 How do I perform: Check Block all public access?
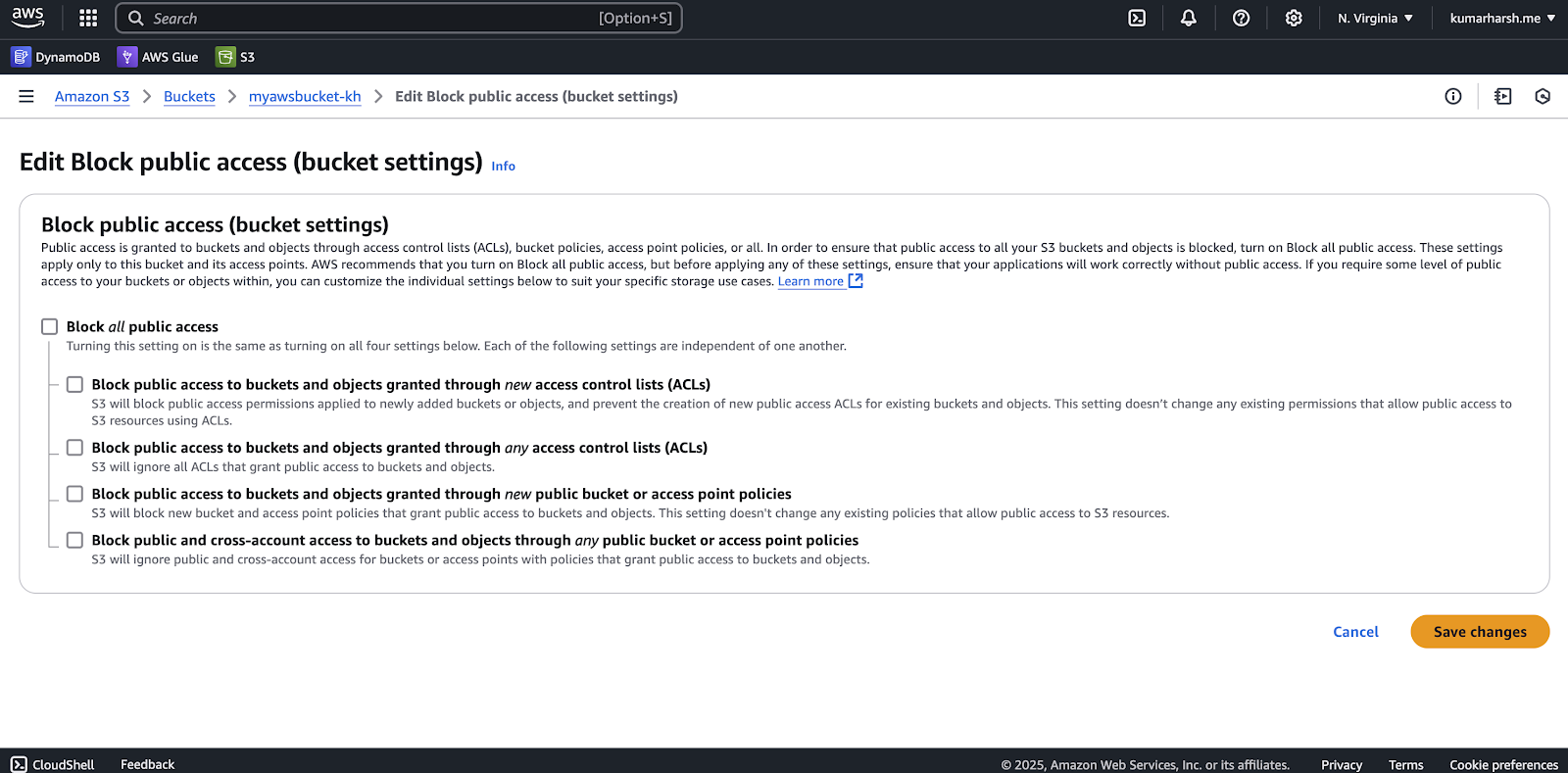click(50, 326)
